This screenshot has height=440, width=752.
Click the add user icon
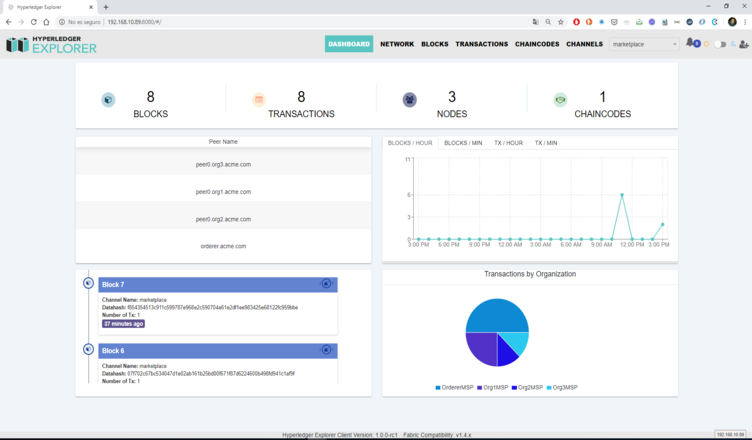744,44
